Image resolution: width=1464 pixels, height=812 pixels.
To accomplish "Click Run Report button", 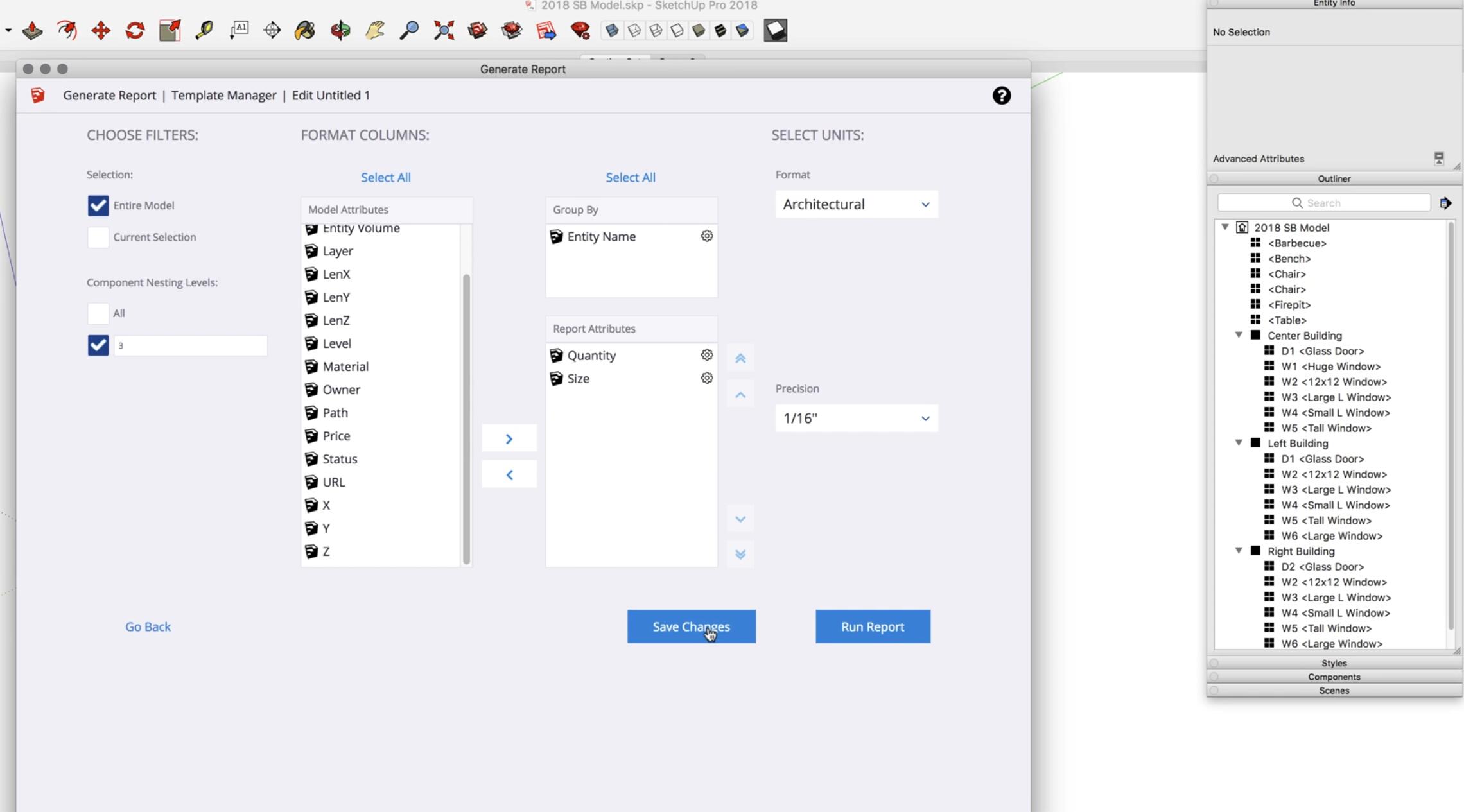I will click(873, 626).
